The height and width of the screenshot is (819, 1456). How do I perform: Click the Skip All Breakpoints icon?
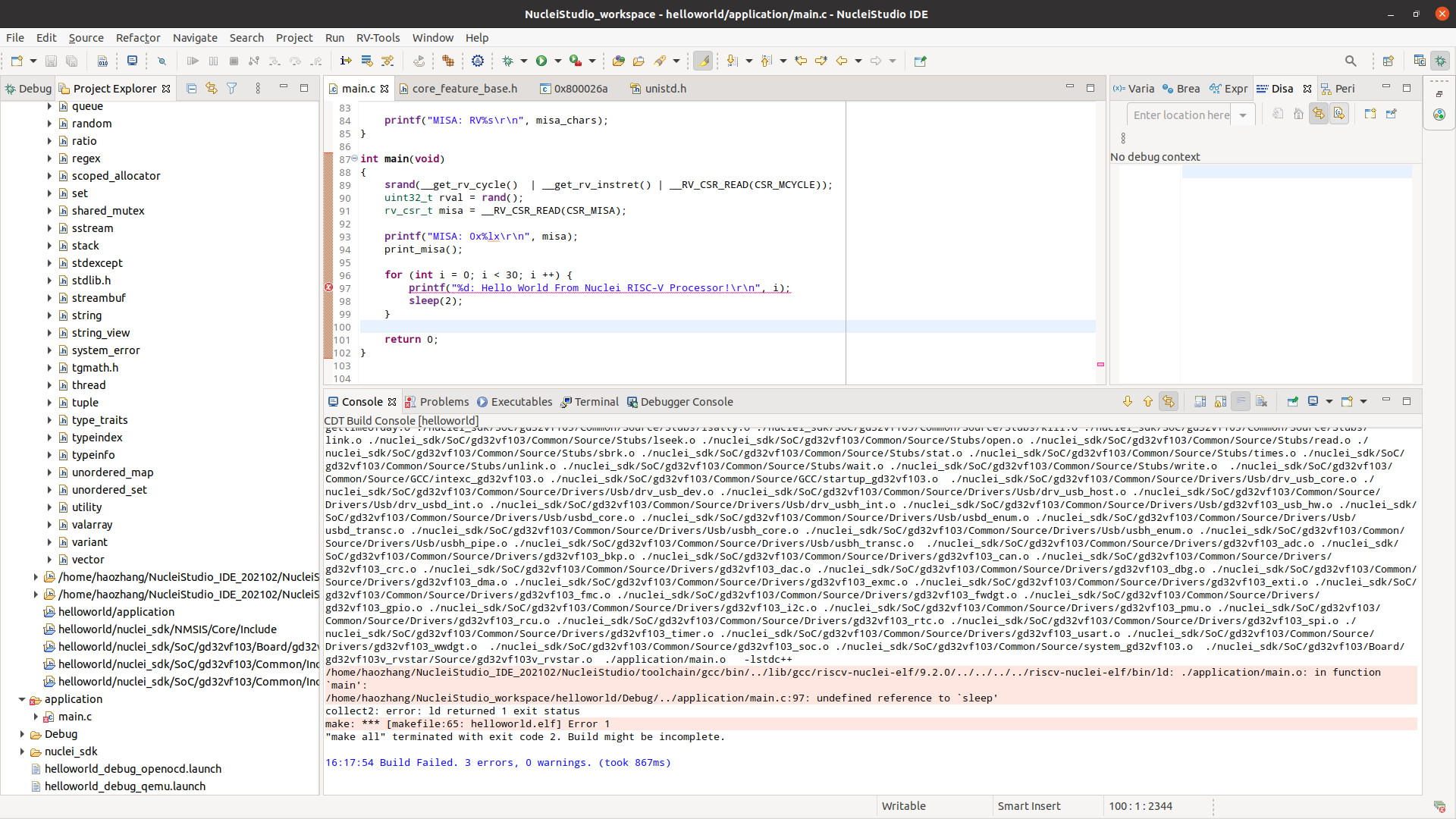point(162,61)
